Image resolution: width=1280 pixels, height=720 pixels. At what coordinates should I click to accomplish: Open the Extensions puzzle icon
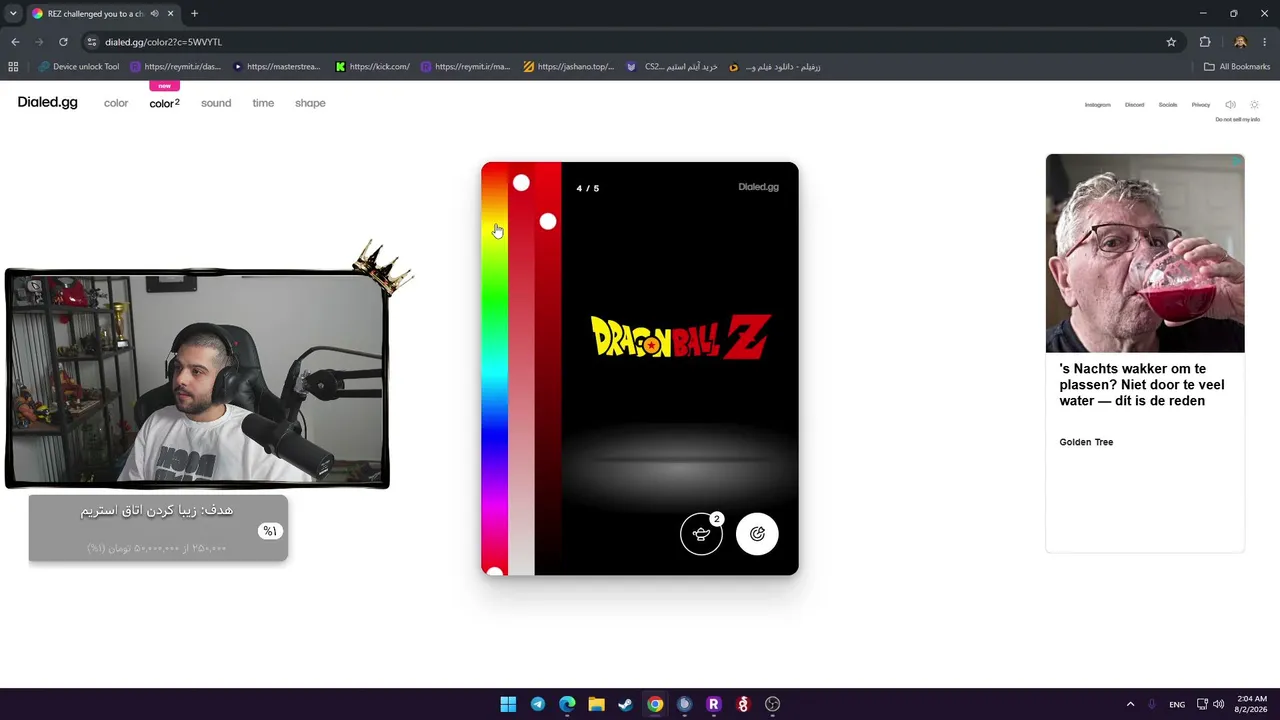click(1205, 42)
